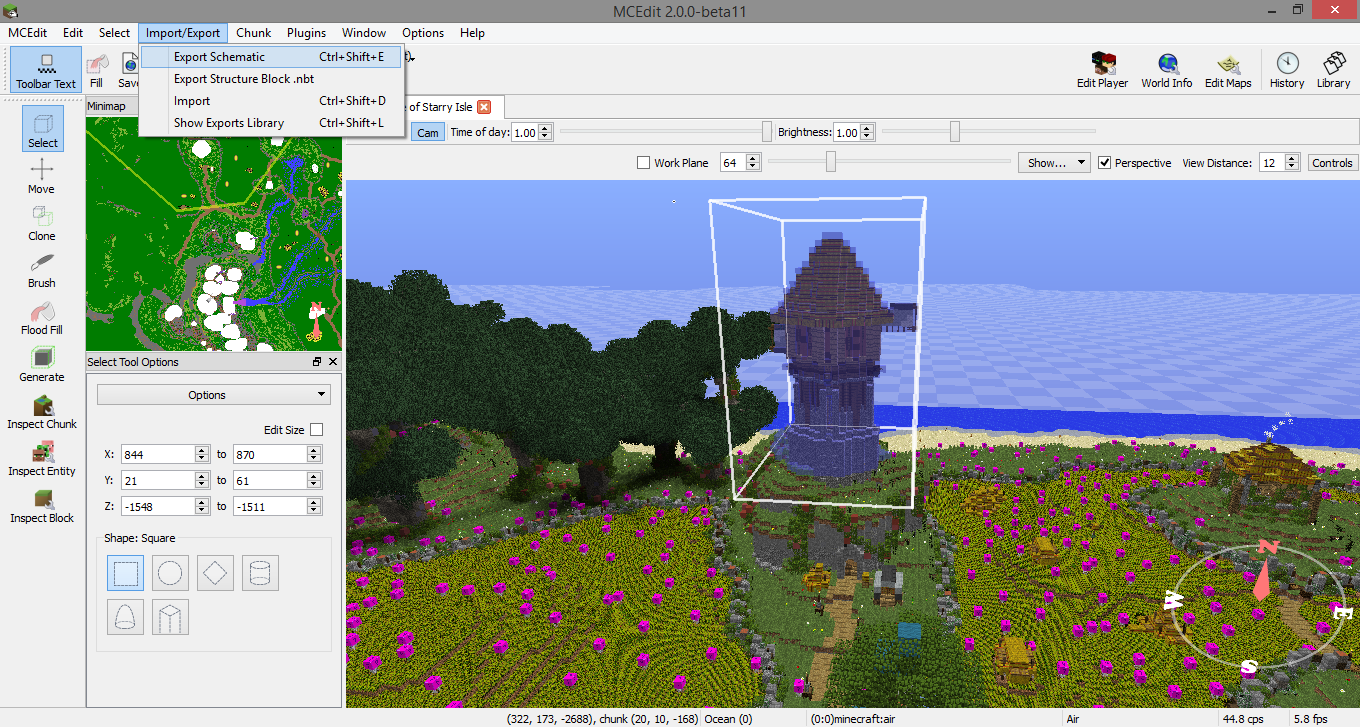Click the Z maximum field showing -1511
The image size is (1360, 727).
point(270,506)
